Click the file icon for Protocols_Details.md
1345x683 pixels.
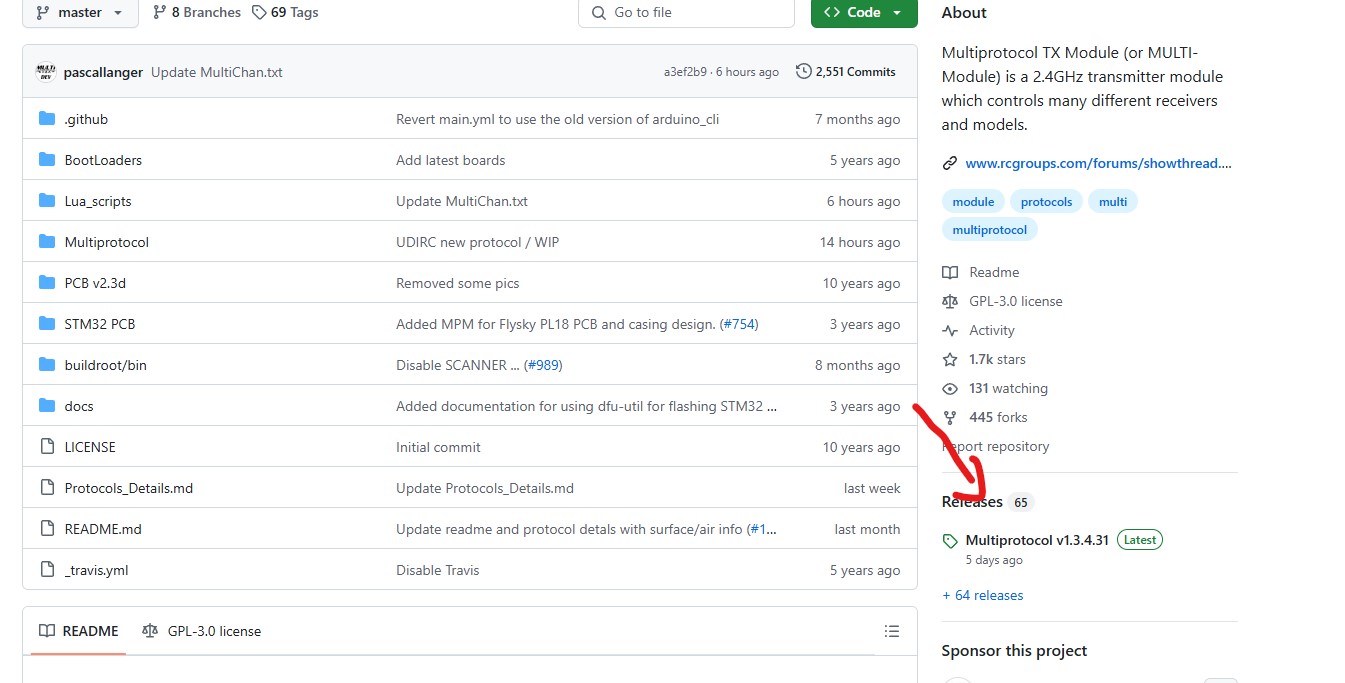pos(47,488)
